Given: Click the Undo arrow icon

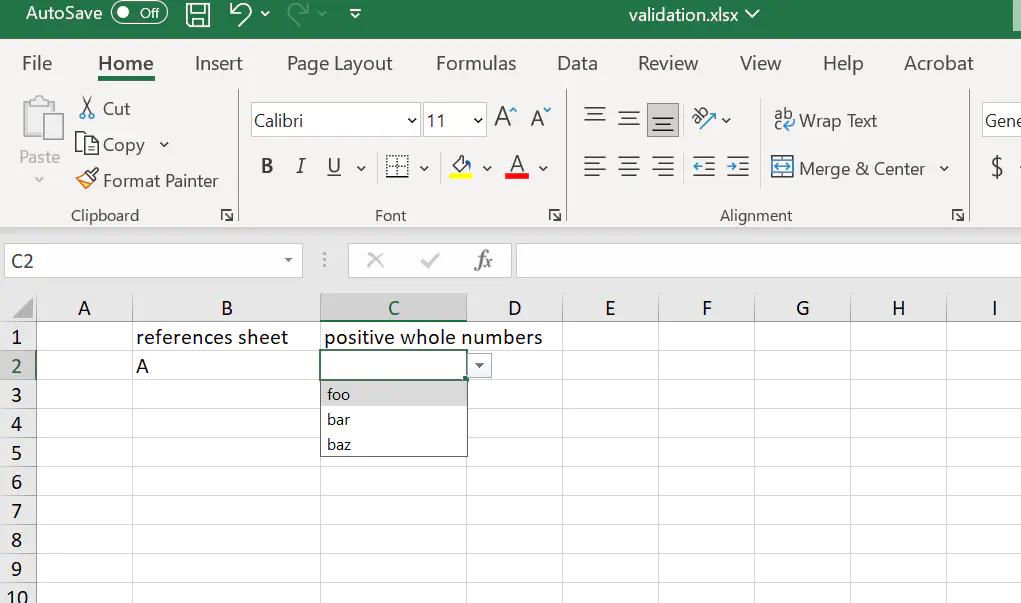Looking at the screenshot, I should tap(240, 14).
